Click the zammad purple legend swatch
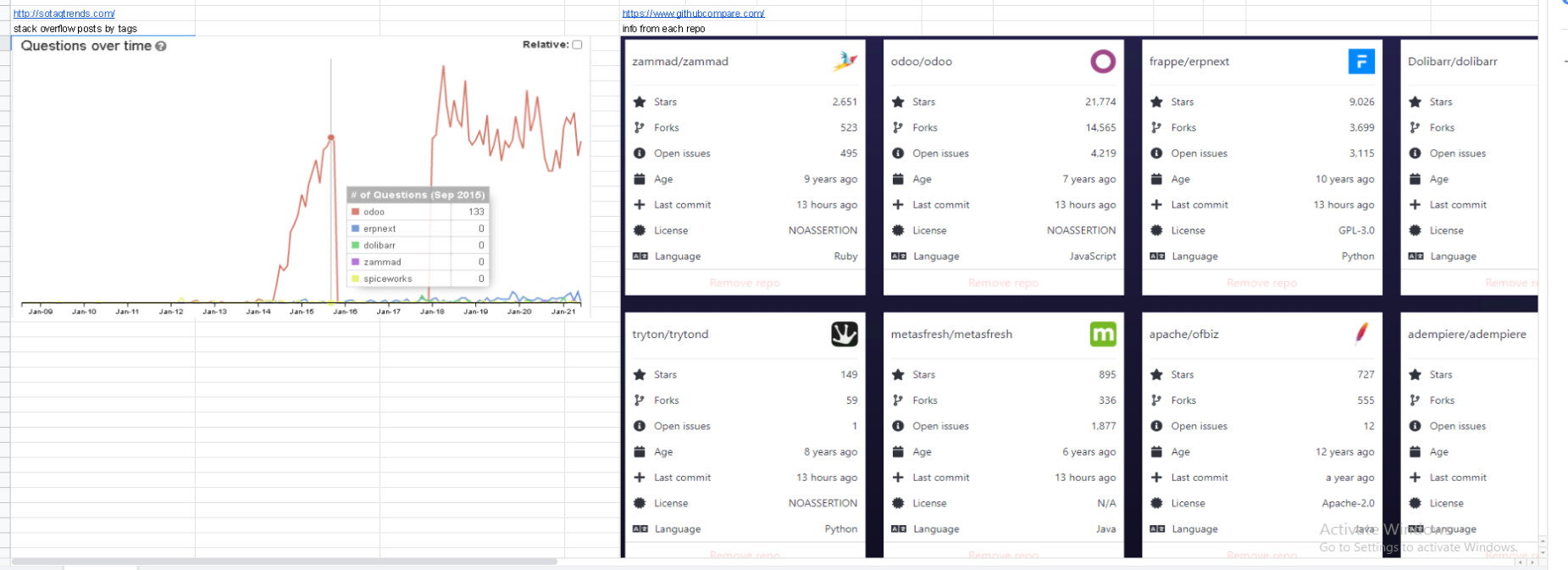 click(x=356, y=263)
